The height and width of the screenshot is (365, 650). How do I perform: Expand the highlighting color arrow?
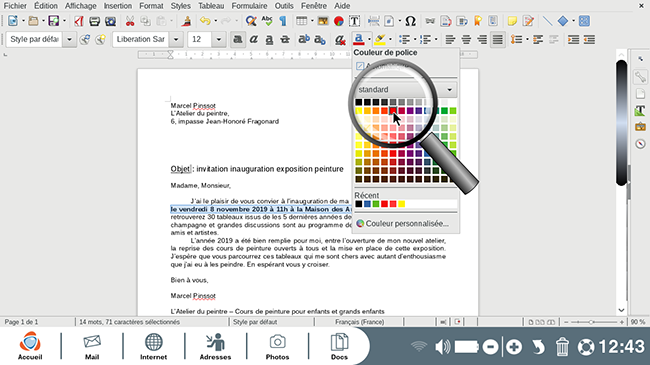[390, 39]
